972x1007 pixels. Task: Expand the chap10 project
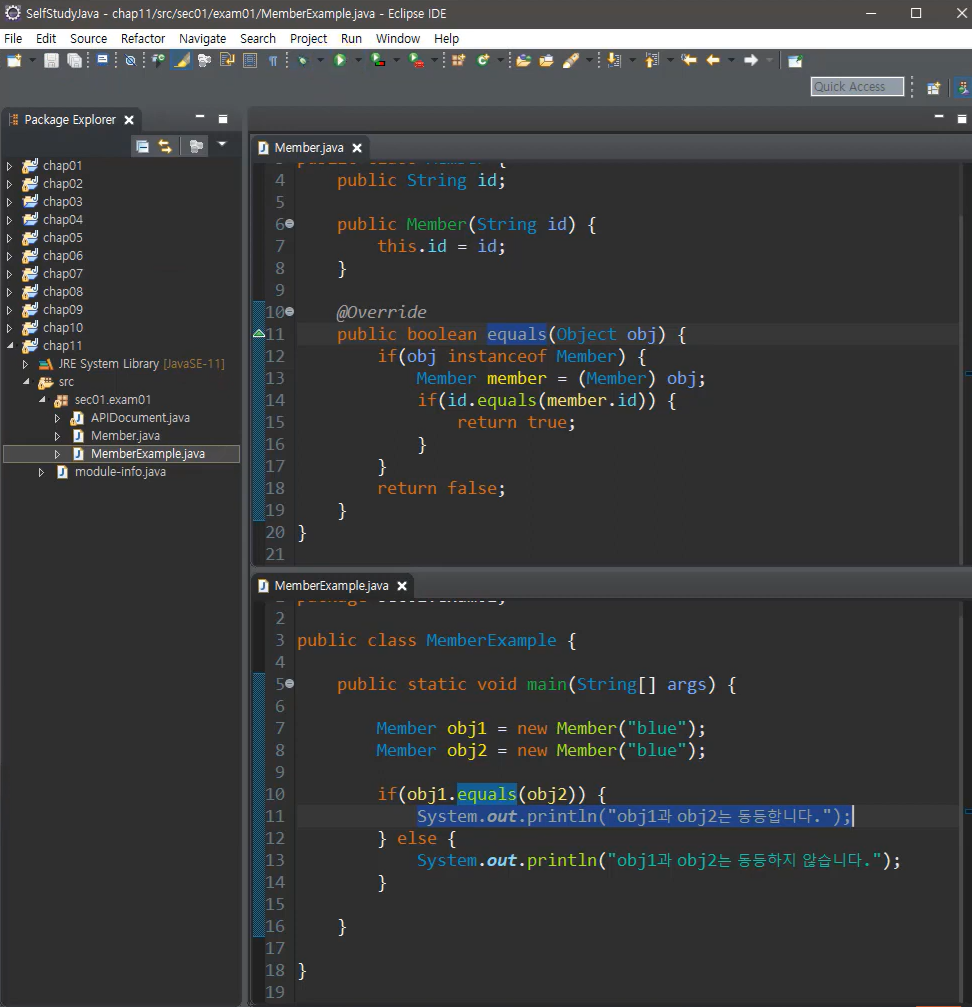(x=9, y=328)
